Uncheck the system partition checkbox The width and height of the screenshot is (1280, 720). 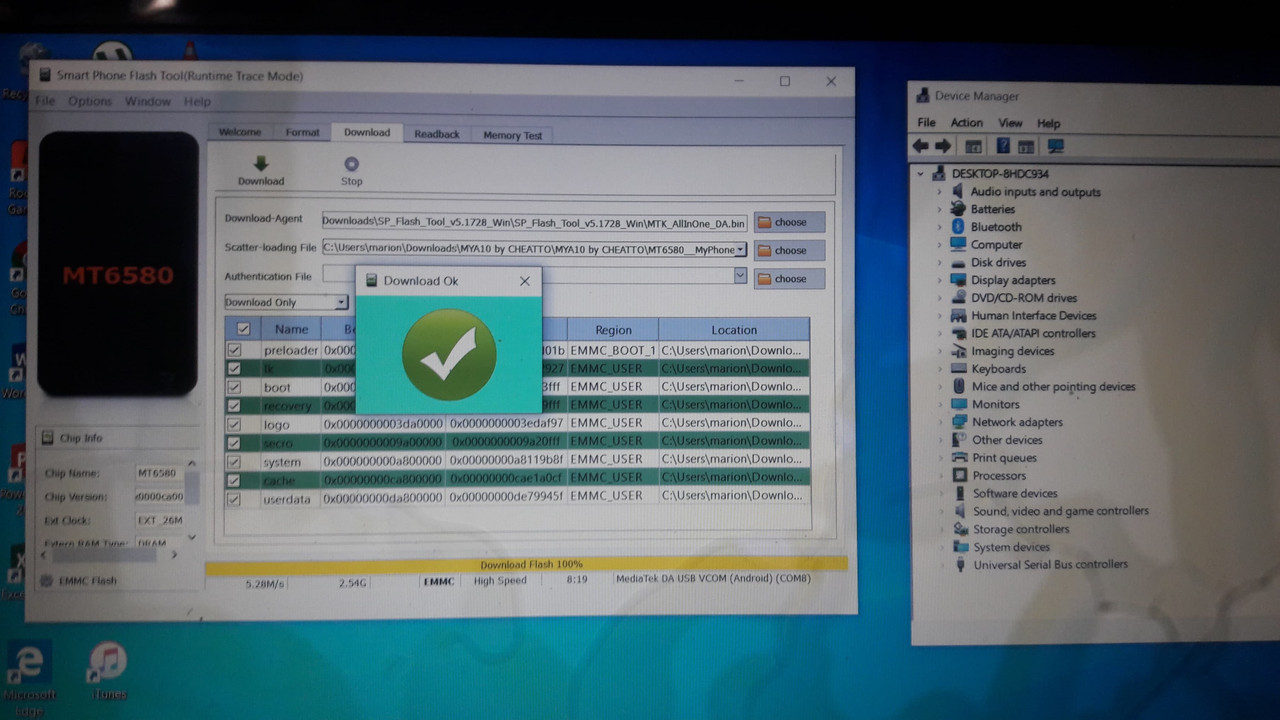coord(234,462)
